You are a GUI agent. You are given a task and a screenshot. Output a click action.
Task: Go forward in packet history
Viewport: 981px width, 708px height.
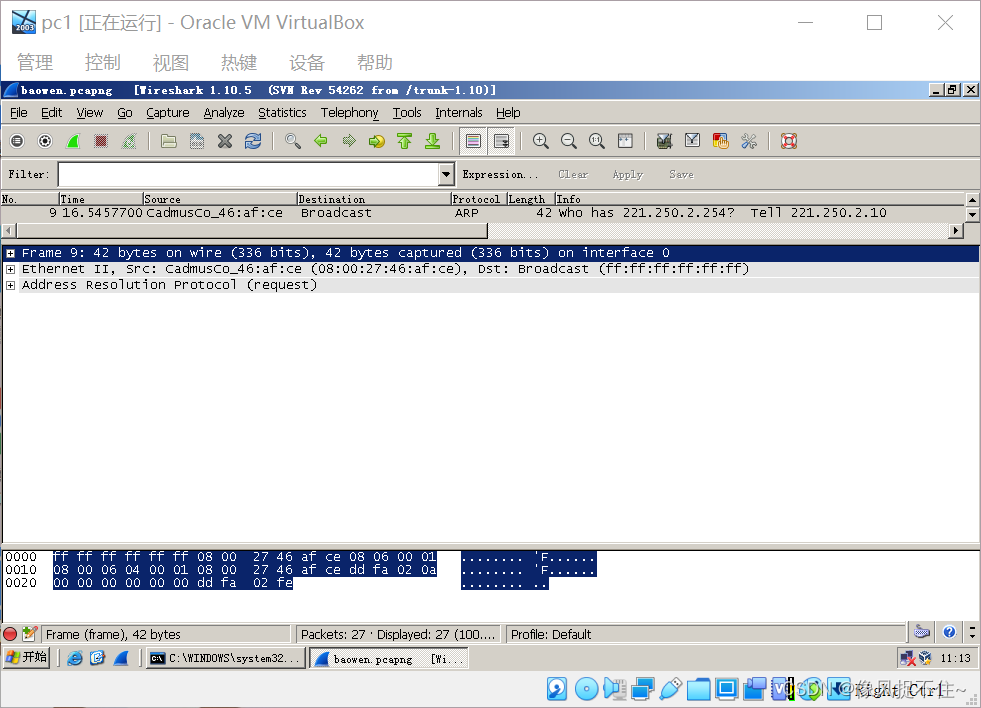tap(349, 141)
